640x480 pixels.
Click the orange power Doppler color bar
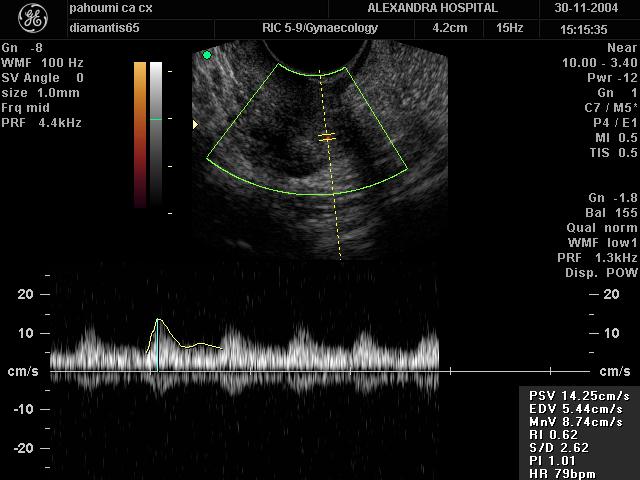[x=140, y=135]
